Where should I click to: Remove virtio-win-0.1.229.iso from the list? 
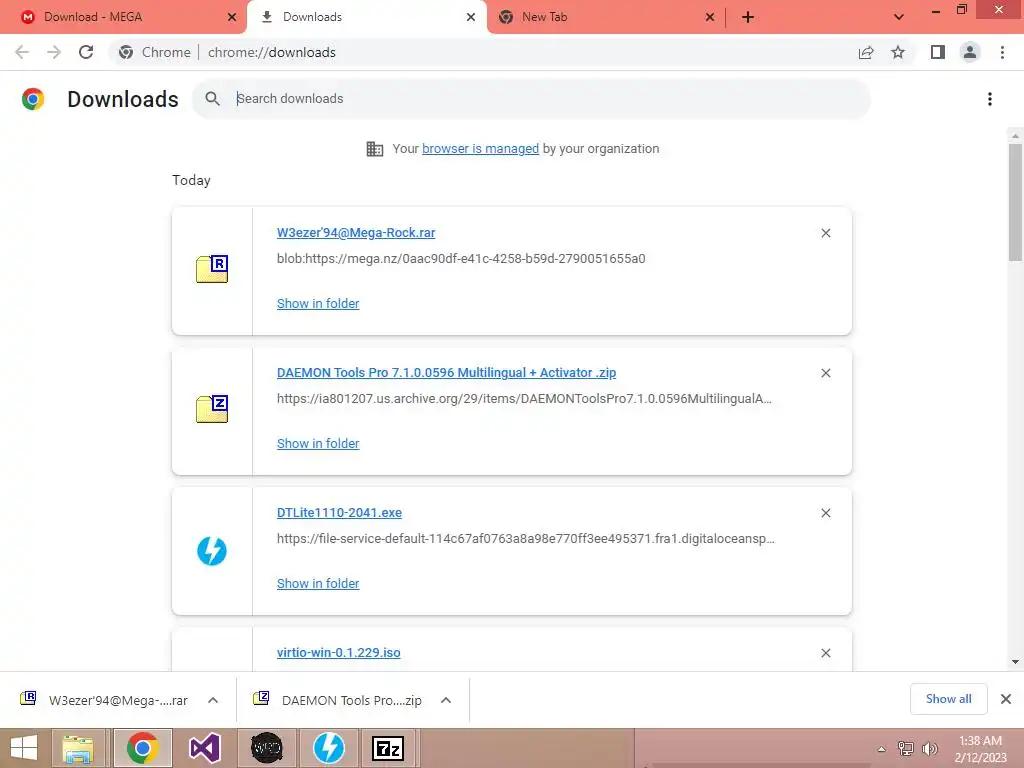(825, 653)
